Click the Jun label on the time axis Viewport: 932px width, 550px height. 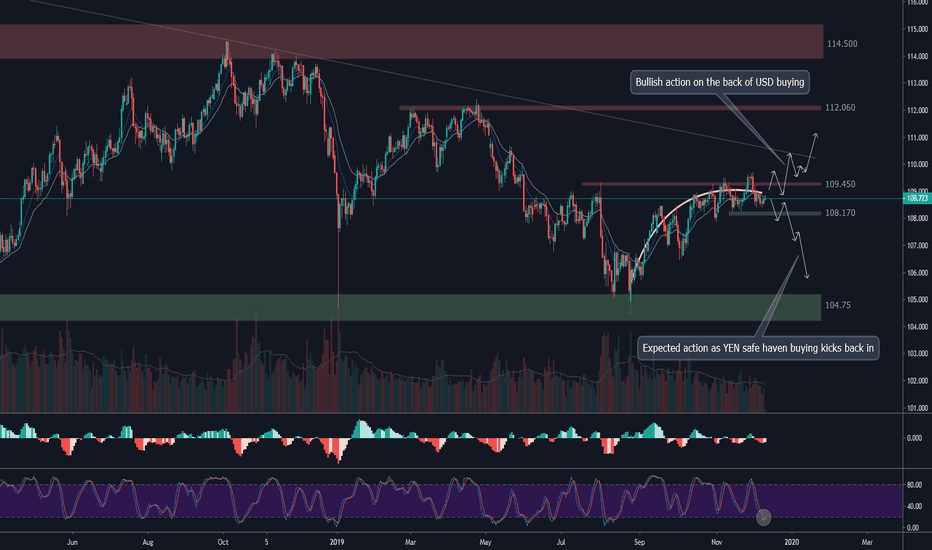pos(73,542)
